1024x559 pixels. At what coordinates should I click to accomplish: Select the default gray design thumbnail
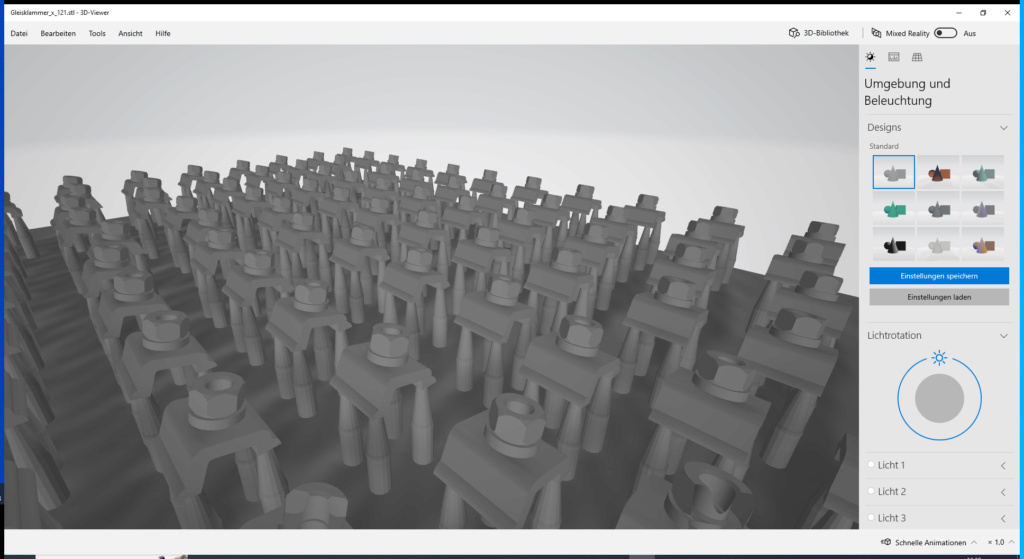click(x=893, y=172)
